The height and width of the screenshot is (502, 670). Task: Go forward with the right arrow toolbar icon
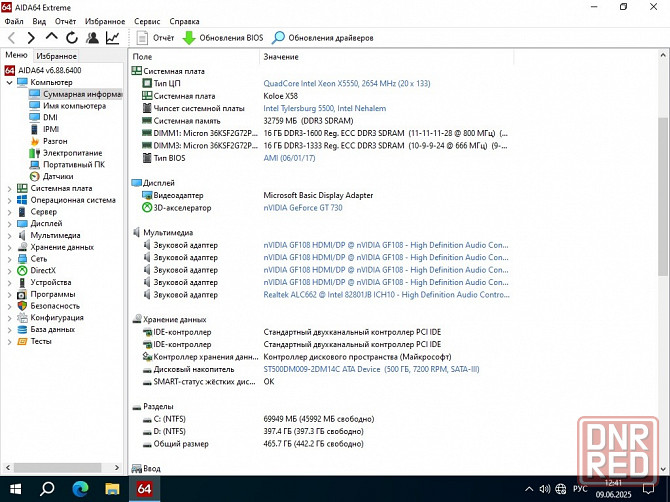click(31, 38)
